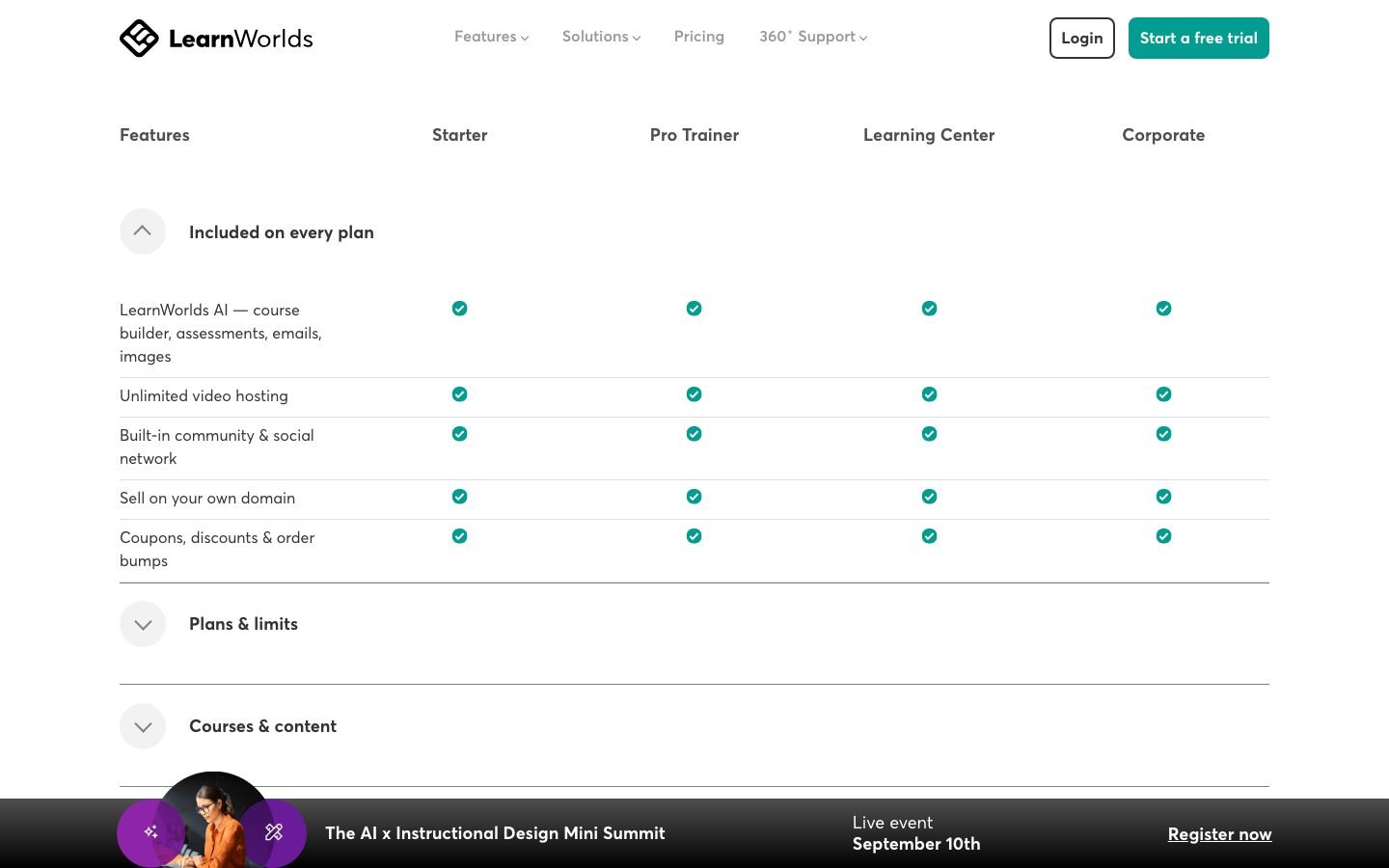
Task: Click the purple pencil-ruler icon in banner
Action: [x=274, y=832]
